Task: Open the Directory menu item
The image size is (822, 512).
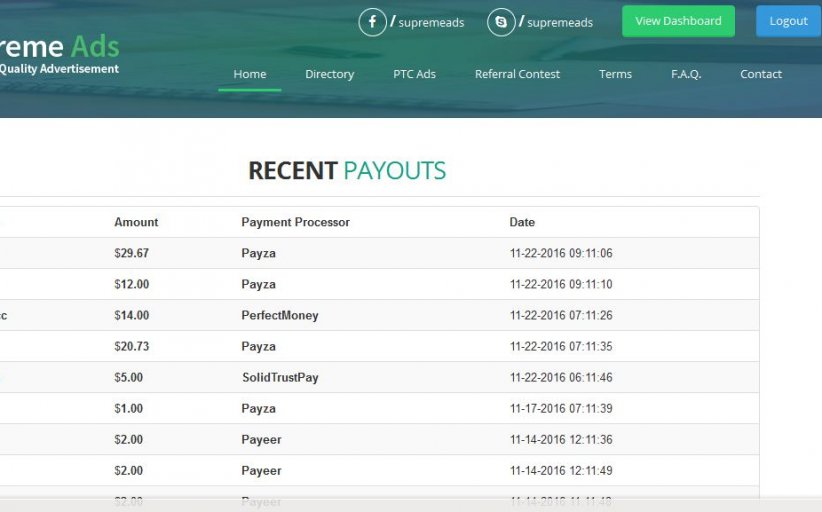Action: click(329, 74)
